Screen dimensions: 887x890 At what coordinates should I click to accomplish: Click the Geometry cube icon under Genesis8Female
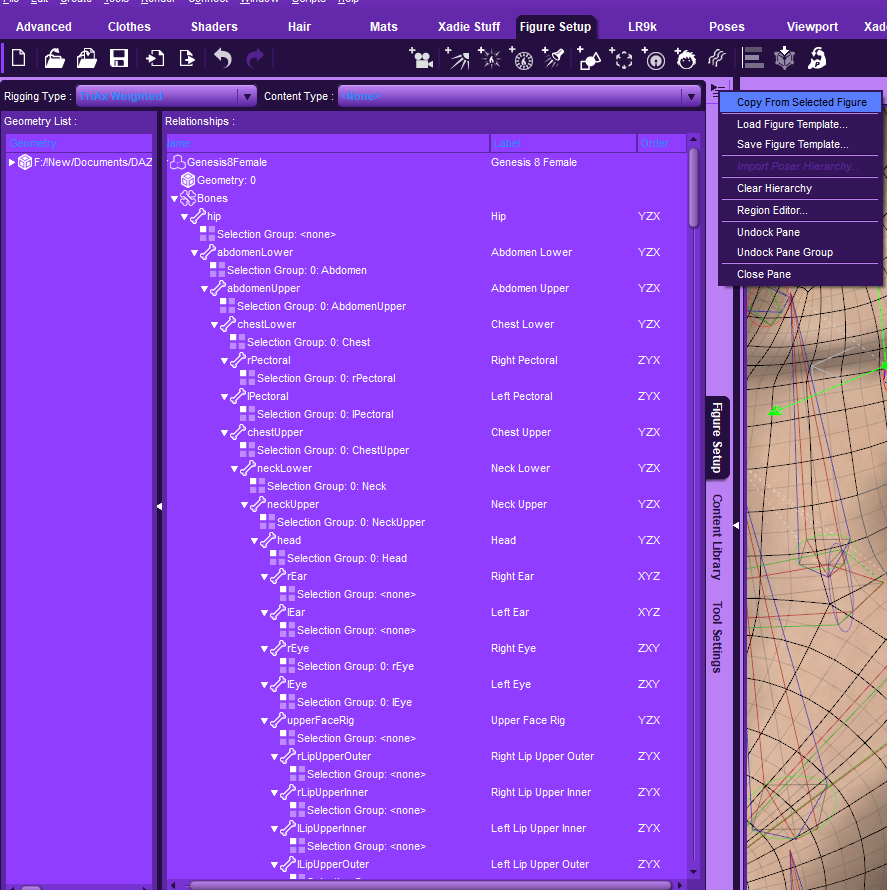(187, 181)
